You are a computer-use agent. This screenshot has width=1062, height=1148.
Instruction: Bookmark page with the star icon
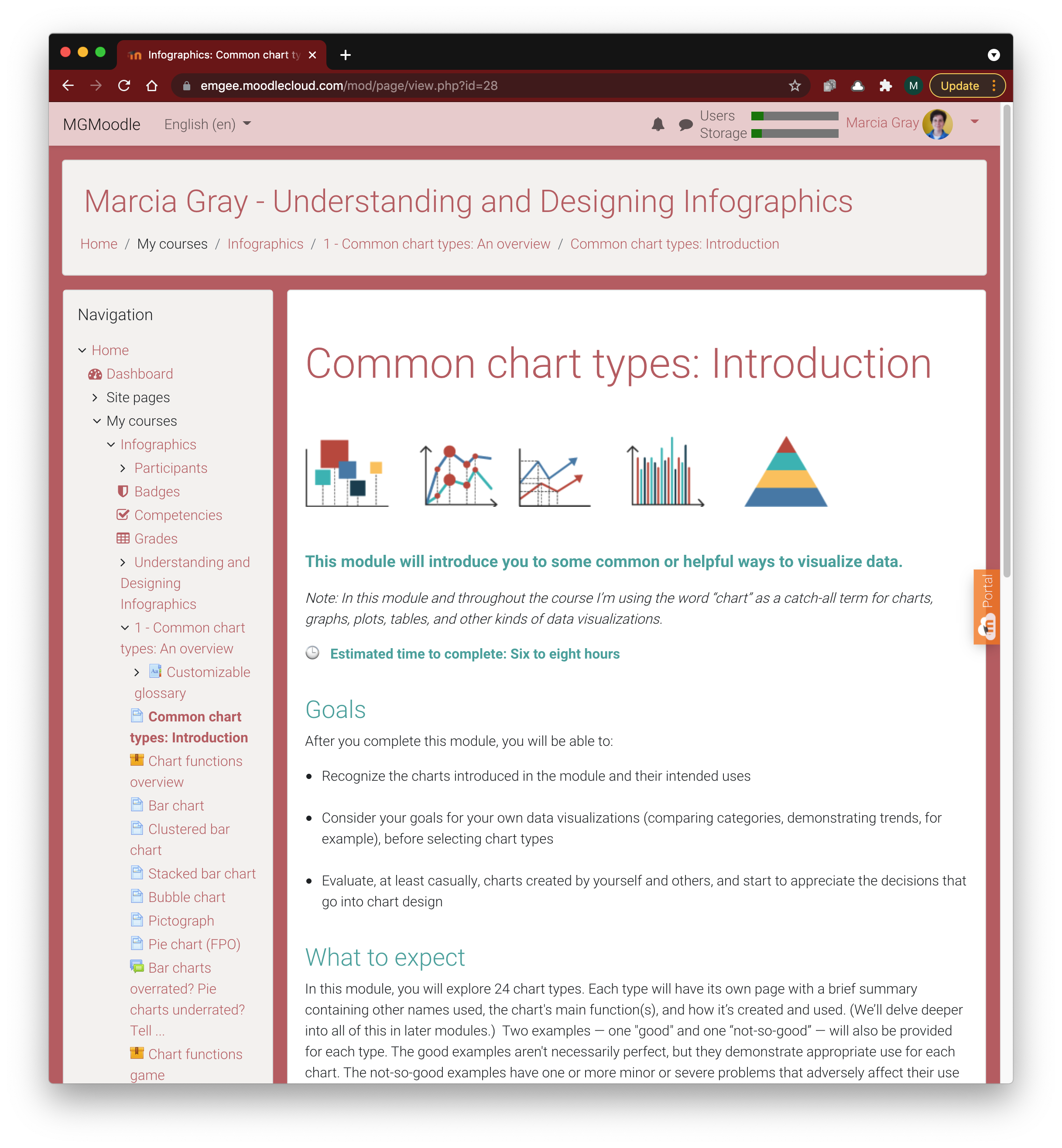click(795, 85)
